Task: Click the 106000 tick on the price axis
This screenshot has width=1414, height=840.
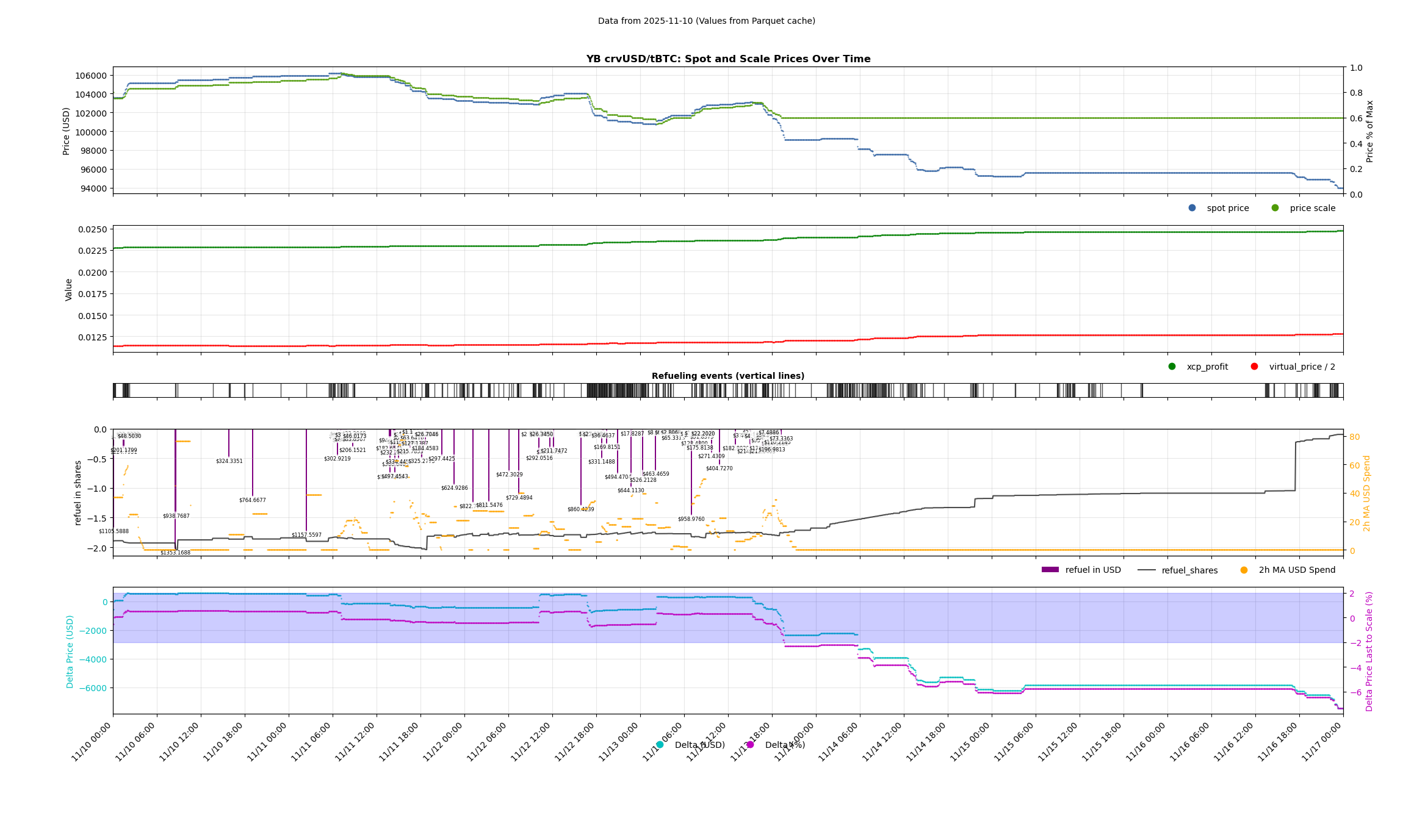Action: pyautogui.click(x=91, y=76)
